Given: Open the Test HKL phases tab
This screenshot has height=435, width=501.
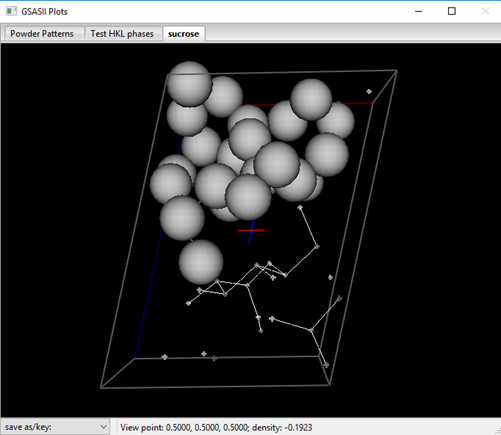Looking at the screenshot, I should pyautogui.click(x=122, y=34).
